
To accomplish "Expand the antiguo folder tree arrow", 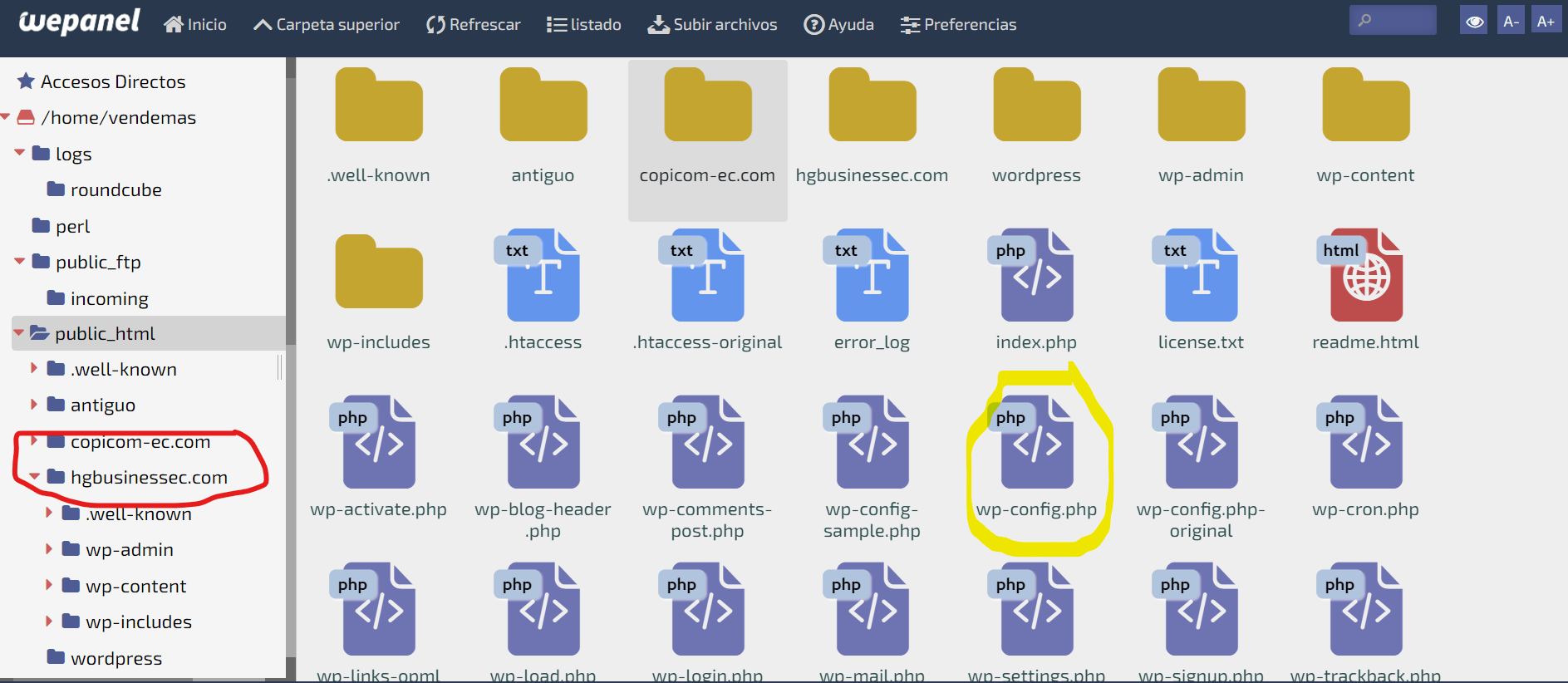I will [34, 404].
